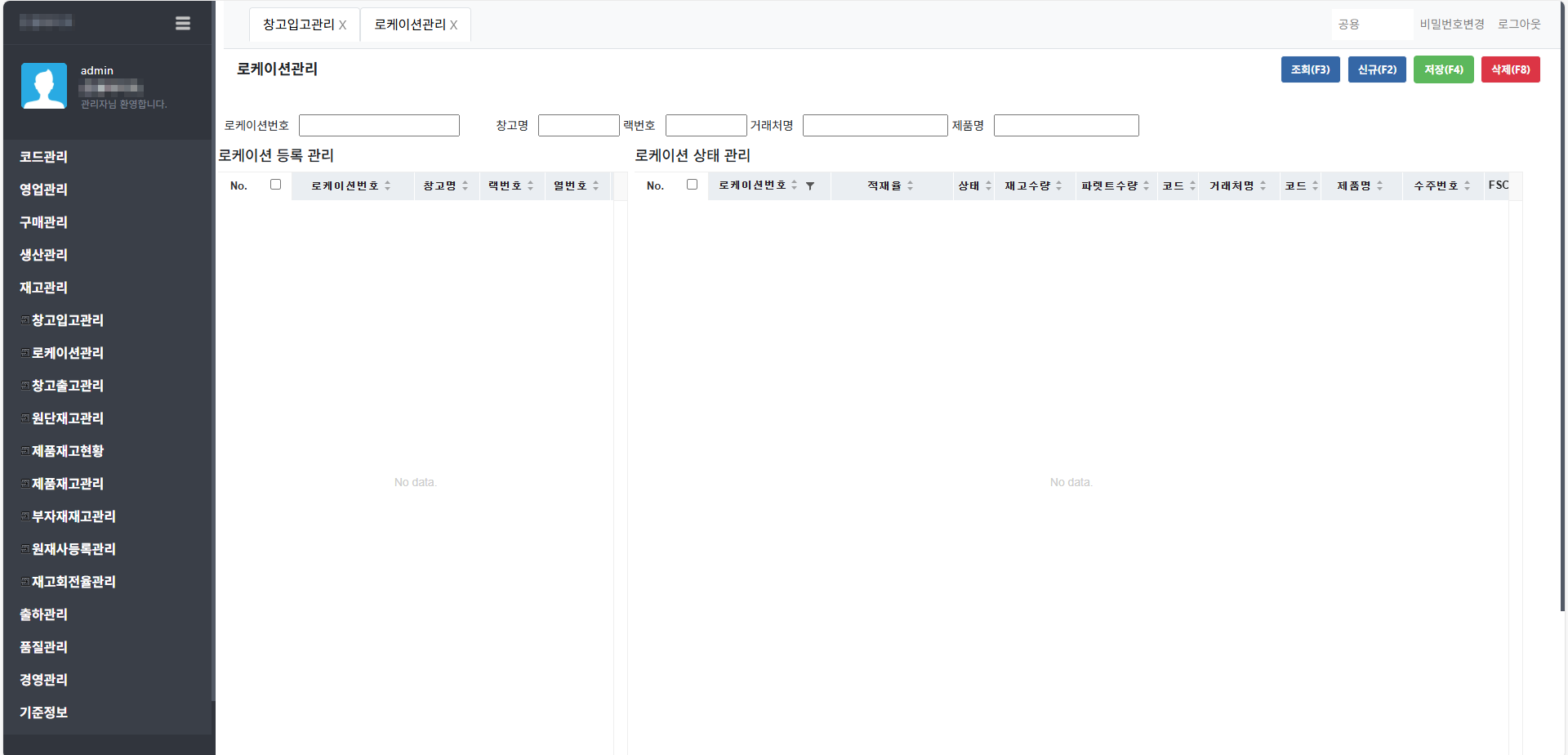
Task: Expand the 코드관리 sidebar menu
Action: click(x=44, y=157)
